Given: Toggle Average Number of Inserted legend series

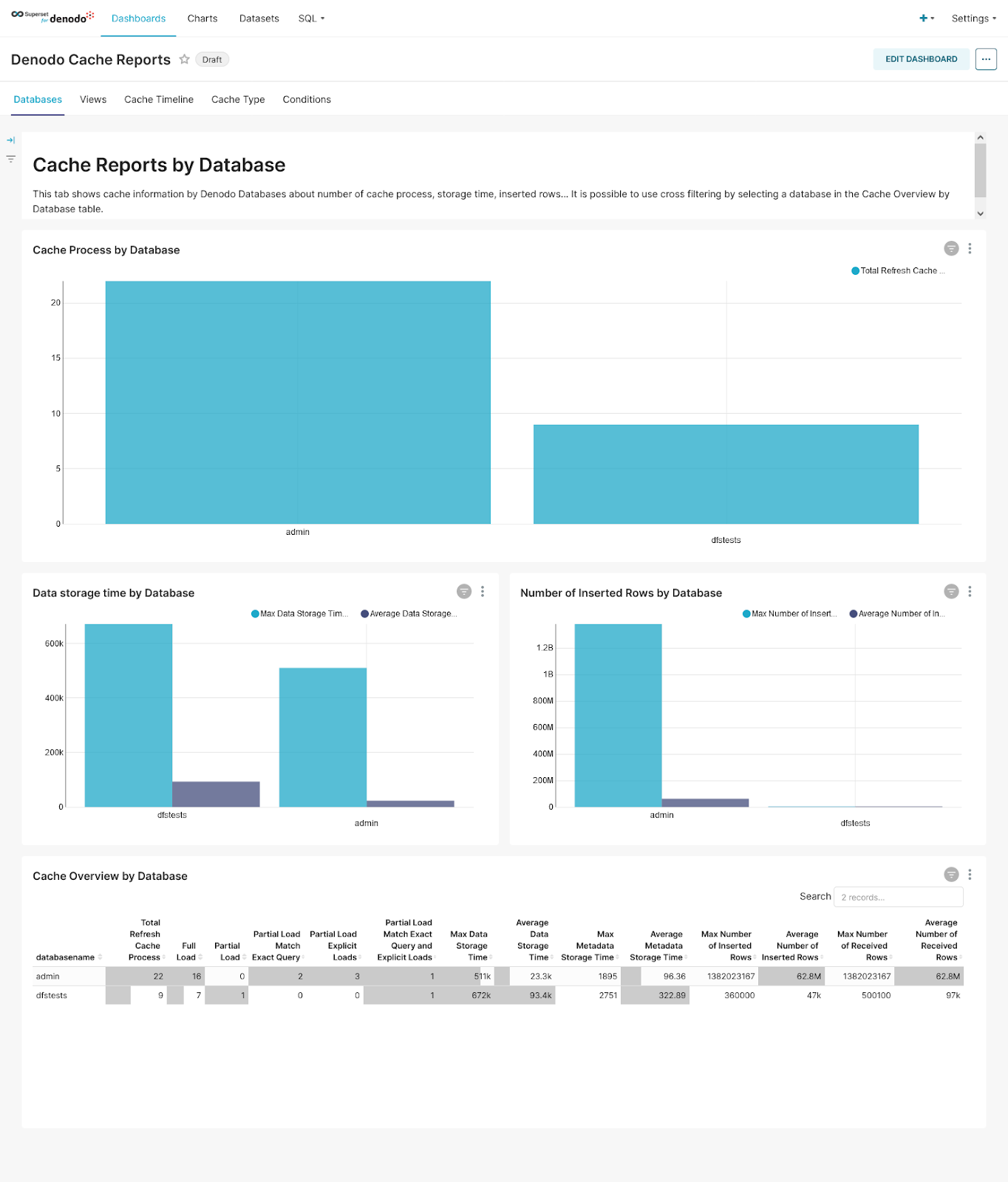Looking at the screenshot, I should (897, 614).
